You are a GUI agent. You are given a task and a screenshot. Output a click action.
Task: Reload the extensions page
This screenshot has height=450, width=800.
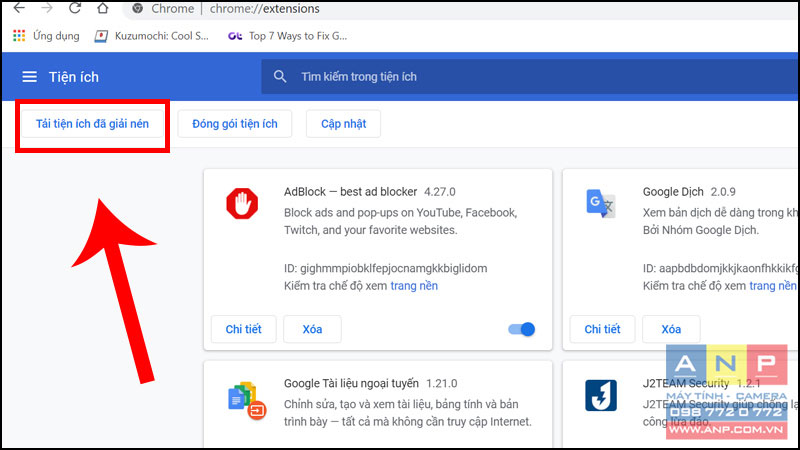75,8
